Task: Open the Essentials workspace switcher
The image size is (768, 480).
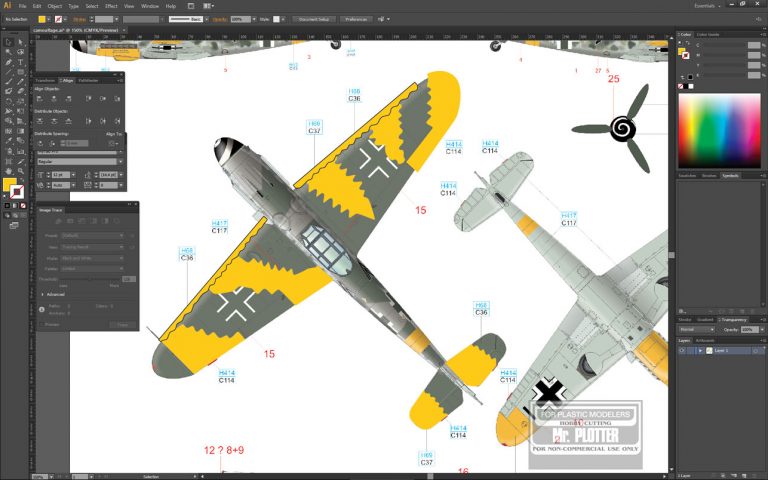Action: 707,6
